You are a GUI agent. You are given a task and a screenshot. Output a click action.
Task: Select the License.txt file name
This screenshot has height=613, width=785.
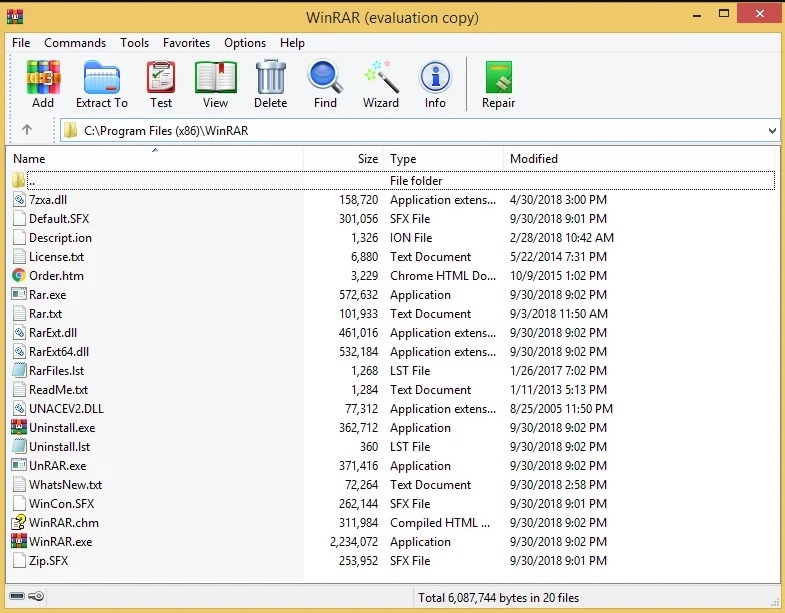click(x=57, y=256)
